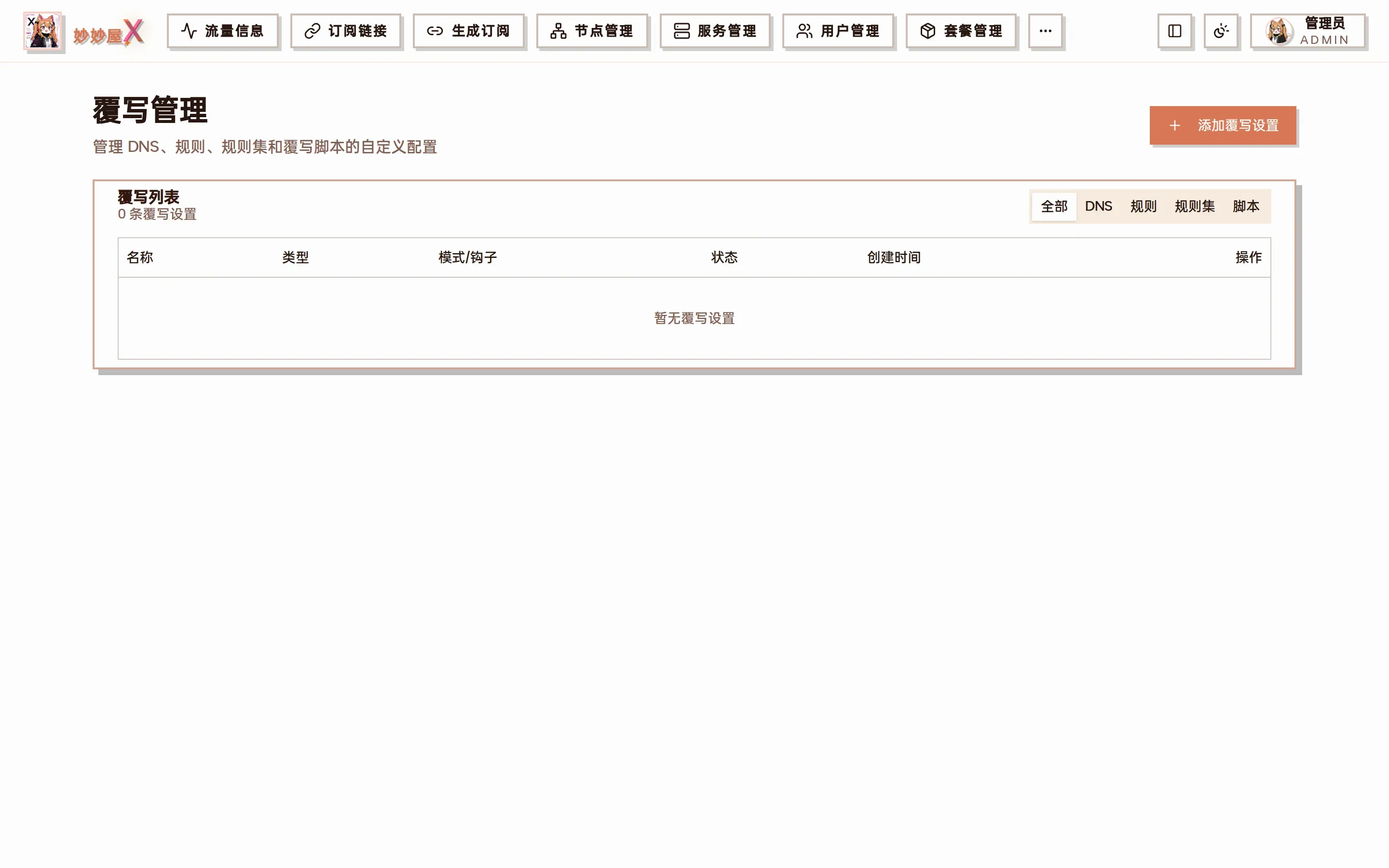Switch to the 脚本 filter tab

(1245, 207)
